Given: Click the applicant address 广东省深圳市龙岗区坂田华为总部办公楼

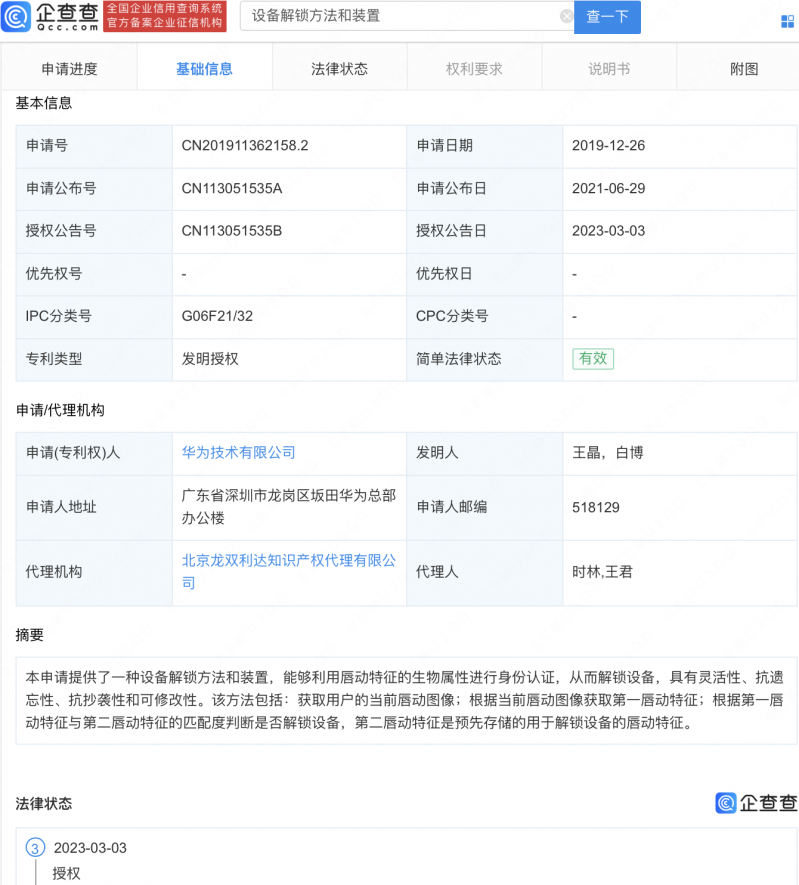Looking at the screenshot, I should click(288, 507).
